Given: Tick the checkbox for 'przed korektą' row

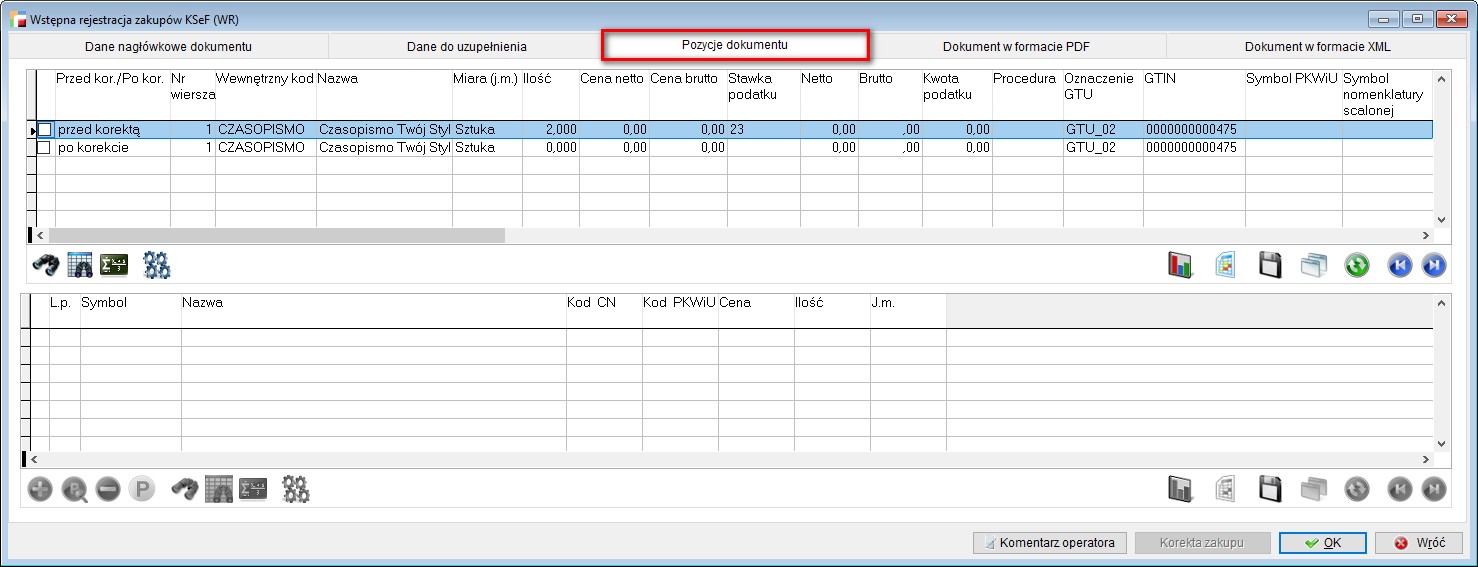Looking at the screenshot, I should pos(44,130).
